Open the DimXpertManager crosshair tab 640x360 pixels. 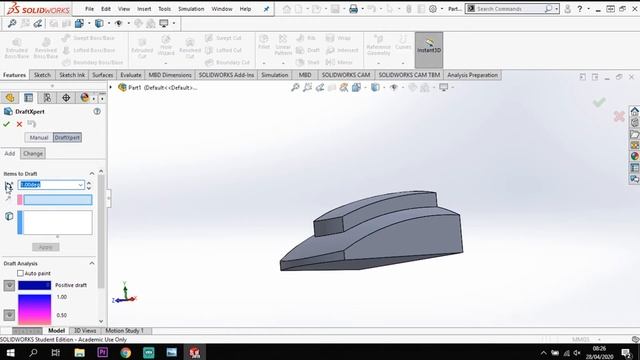pyautogui.click(x=66, y=98)
